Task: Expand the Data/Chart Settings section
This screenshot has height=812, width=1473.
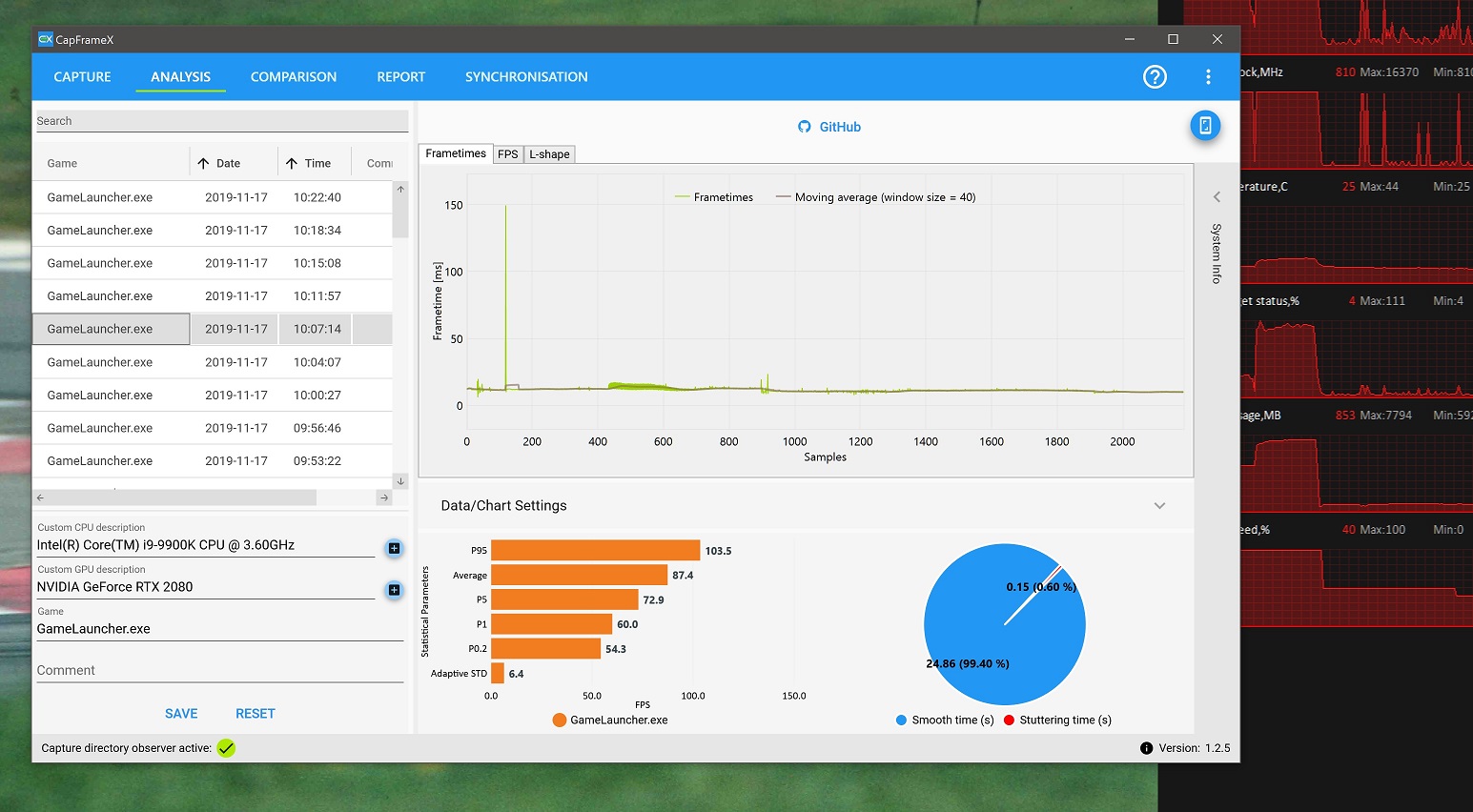Action: point(1159,506)
